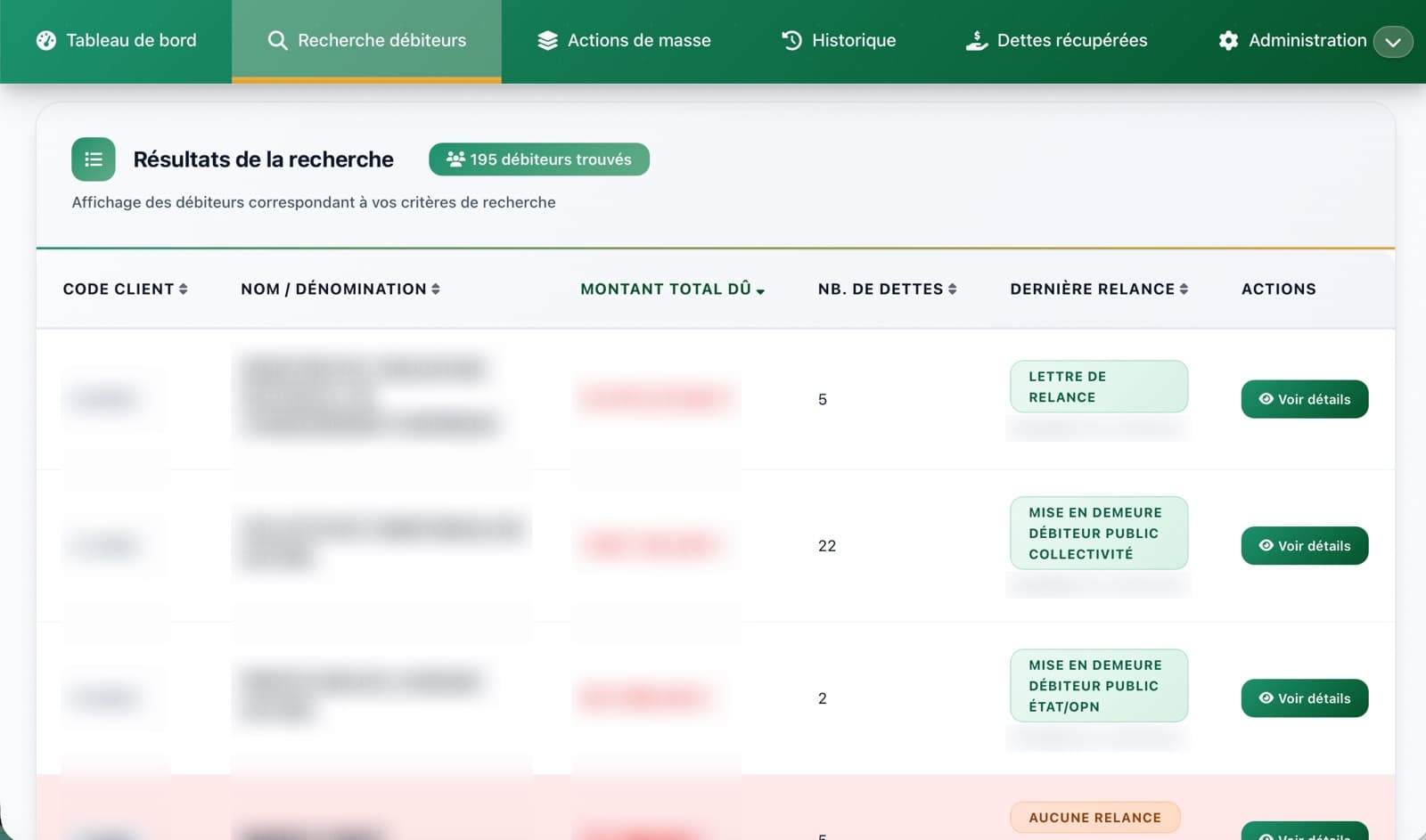
Task: Open the Historique tab
Action: coord(839,41)
